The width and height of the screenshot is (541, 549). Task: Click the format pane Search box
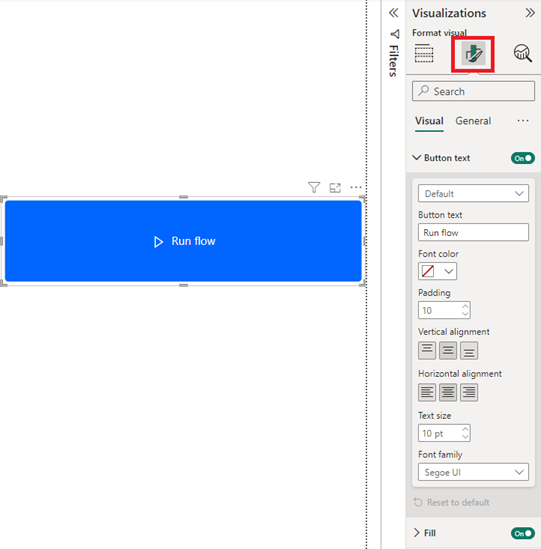[473, 91]
